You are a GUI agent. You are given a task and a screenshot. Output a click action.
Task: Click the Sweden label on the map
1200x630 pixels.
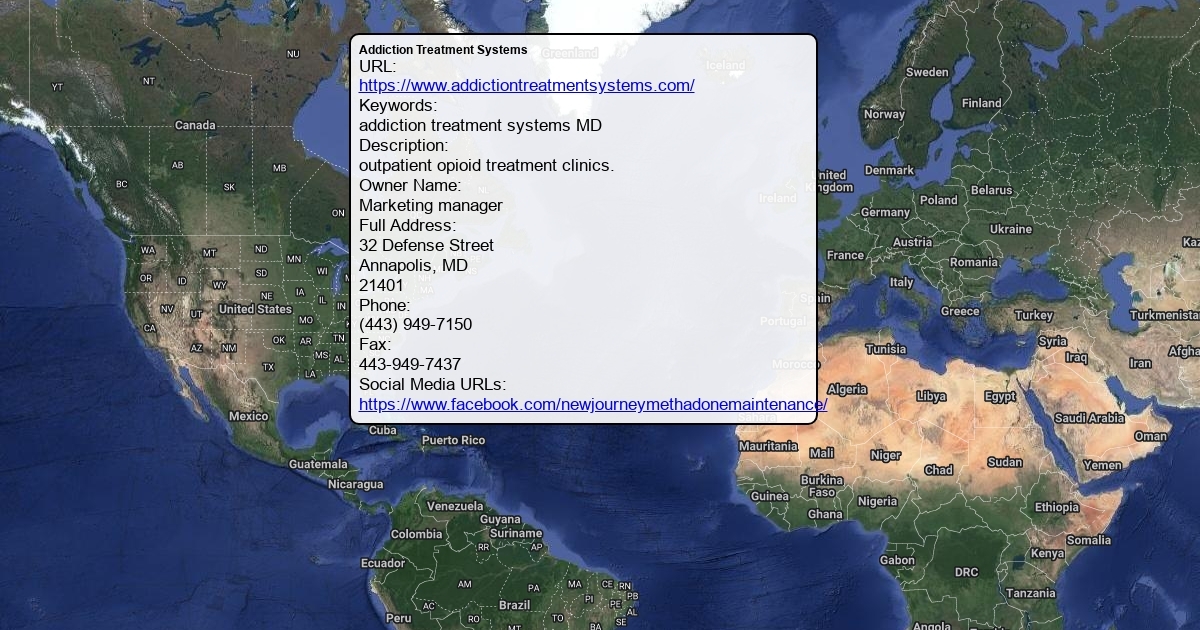click(927, 72)
